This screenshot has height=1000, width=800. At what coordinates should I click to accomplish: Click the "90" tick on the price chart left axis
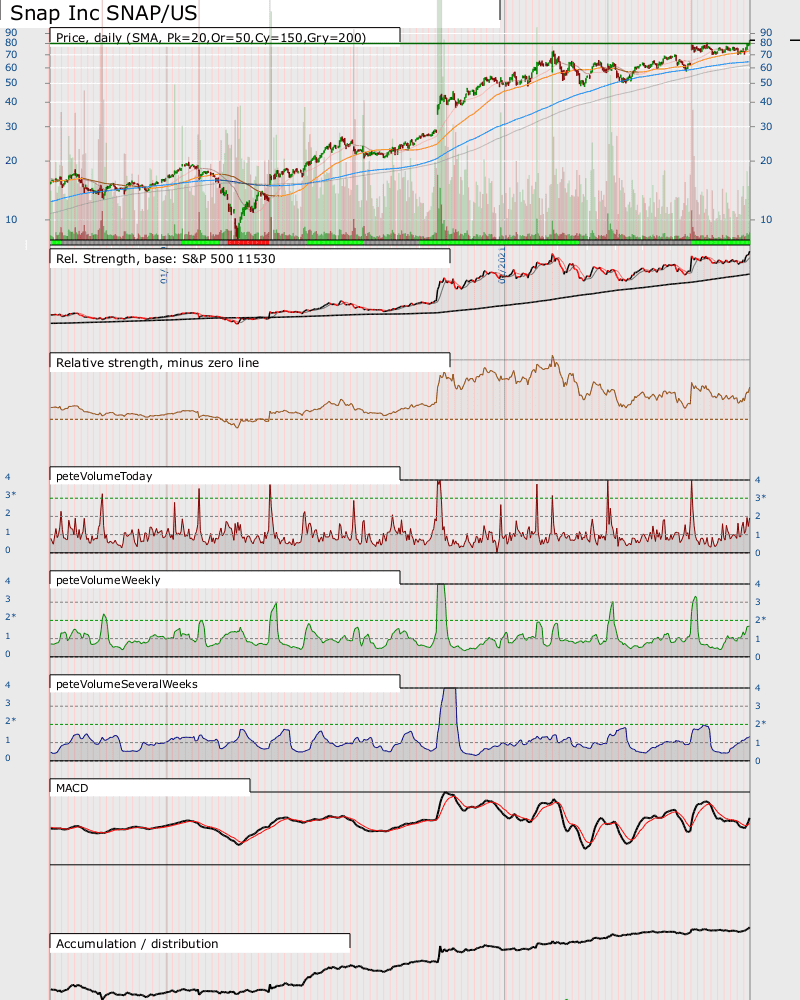tap(11, 32)
